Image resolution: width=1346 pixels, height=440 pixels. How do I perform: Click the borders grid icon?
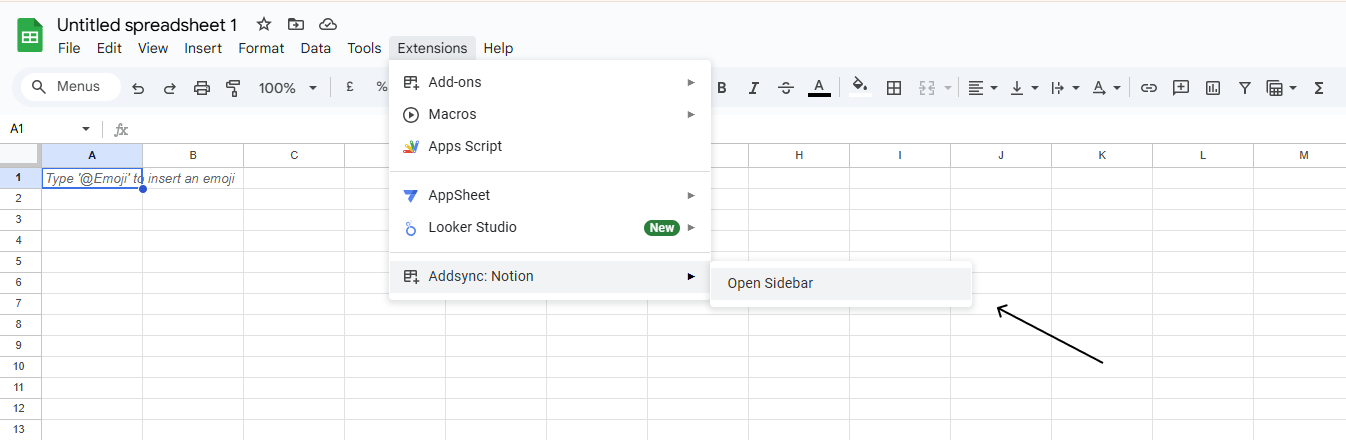click(894, 88)
